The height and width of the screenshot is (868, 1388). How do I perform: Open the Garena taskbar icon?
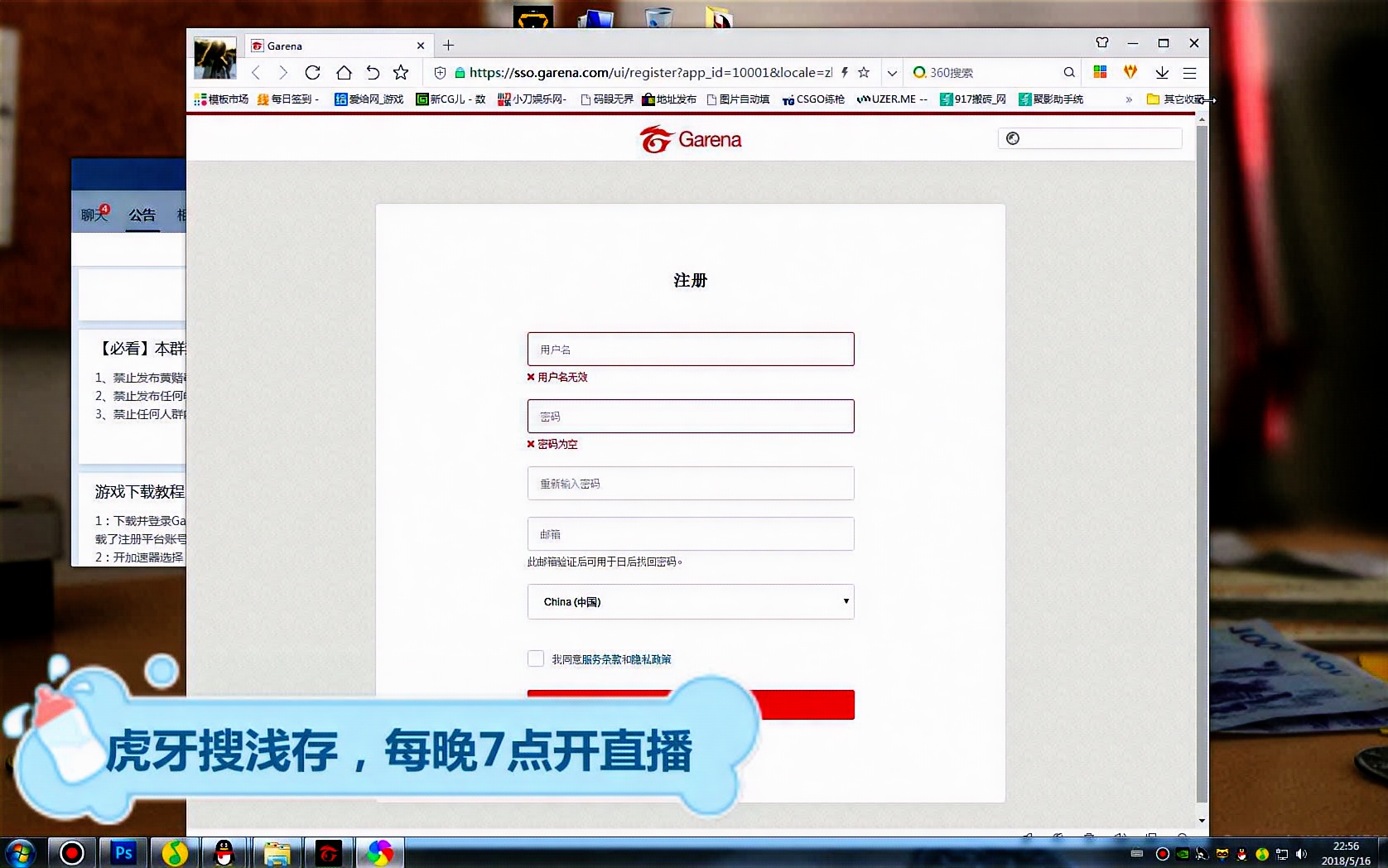coord(329,853)
